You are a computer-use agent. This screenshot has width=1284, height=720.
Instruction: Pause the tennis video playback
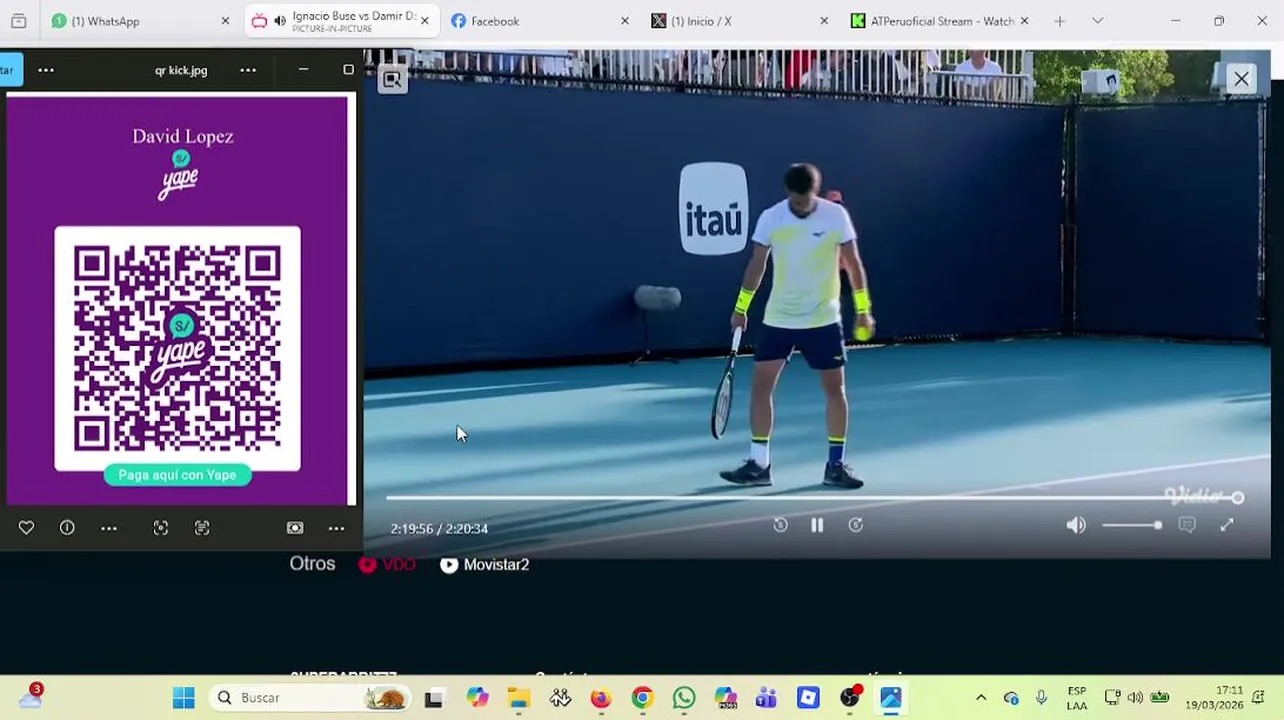(817, 525)
